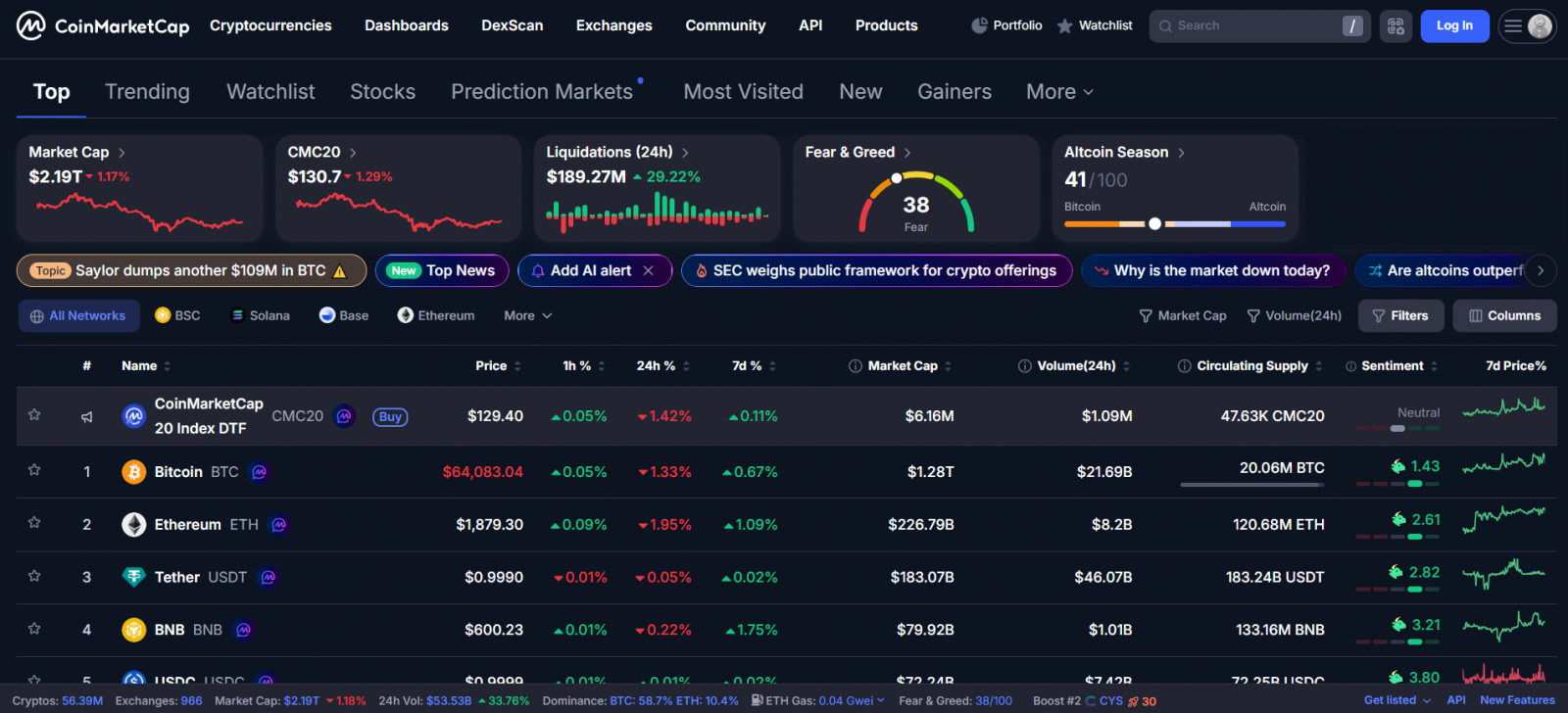Click the CoinMarketCap logo
The height and width of the screenshot is (713, 1568).
[x=103, y=25]
